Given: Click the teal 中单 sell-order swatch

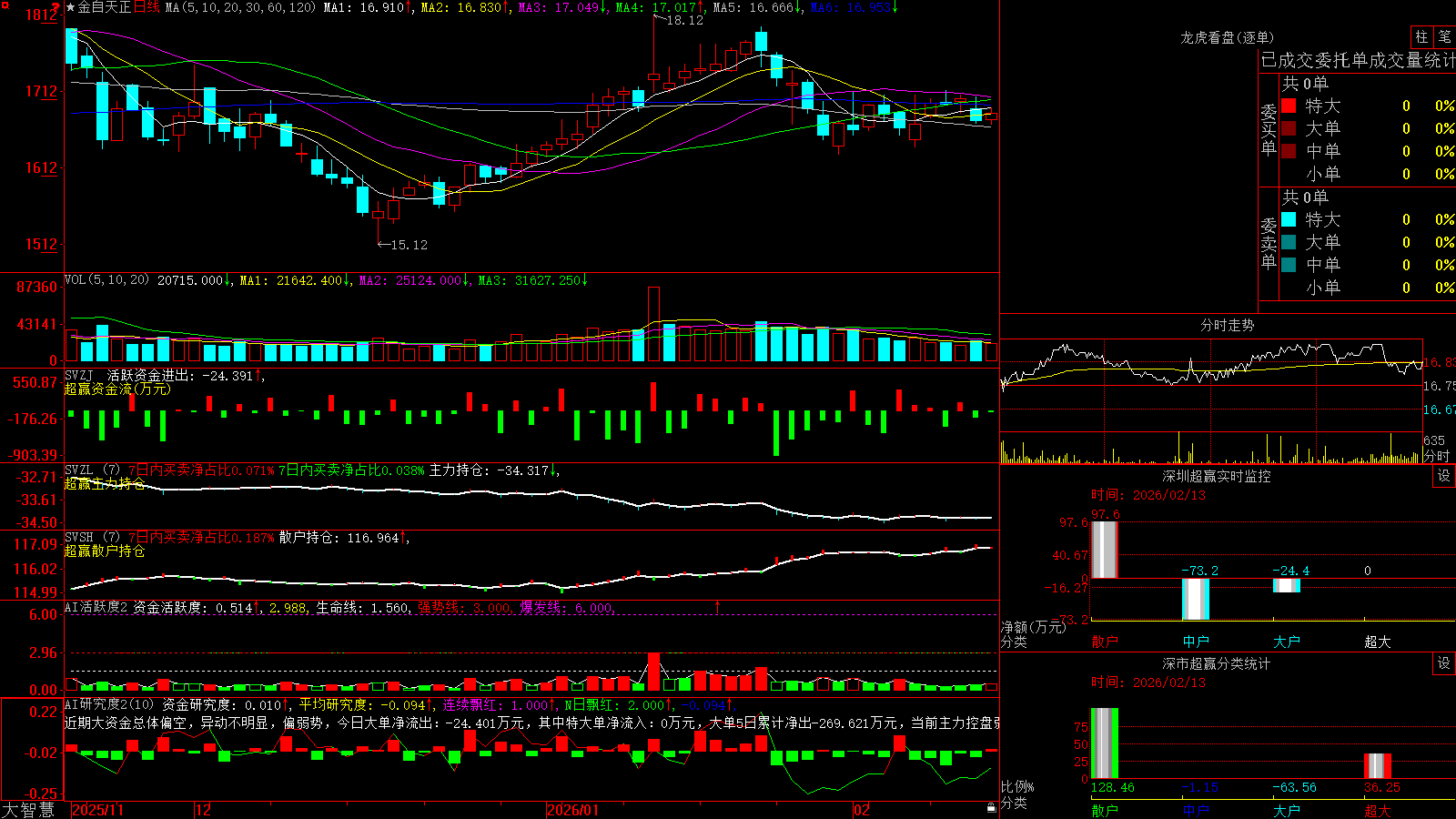Looking at the screenshot, I should (x=1289, y=264).
